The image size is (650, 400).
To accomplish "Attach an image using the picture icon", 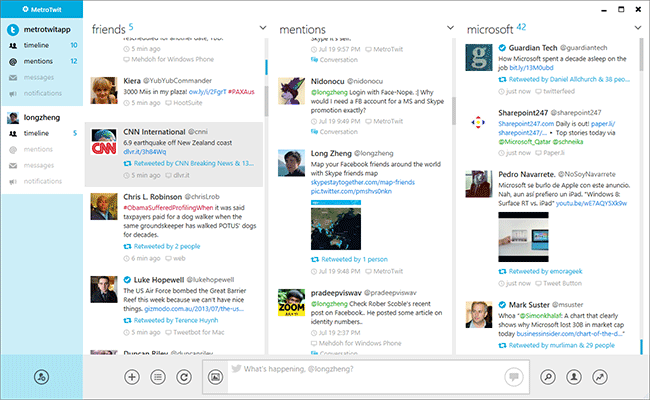I will pyautogui.click(x=215, y=377).
